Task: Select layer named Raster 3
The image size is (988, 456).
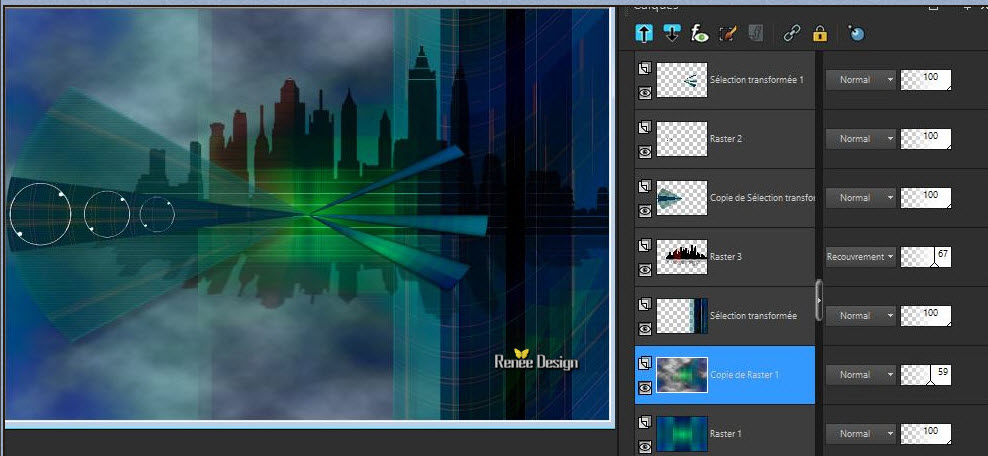Action: click(x=726, y=257)
